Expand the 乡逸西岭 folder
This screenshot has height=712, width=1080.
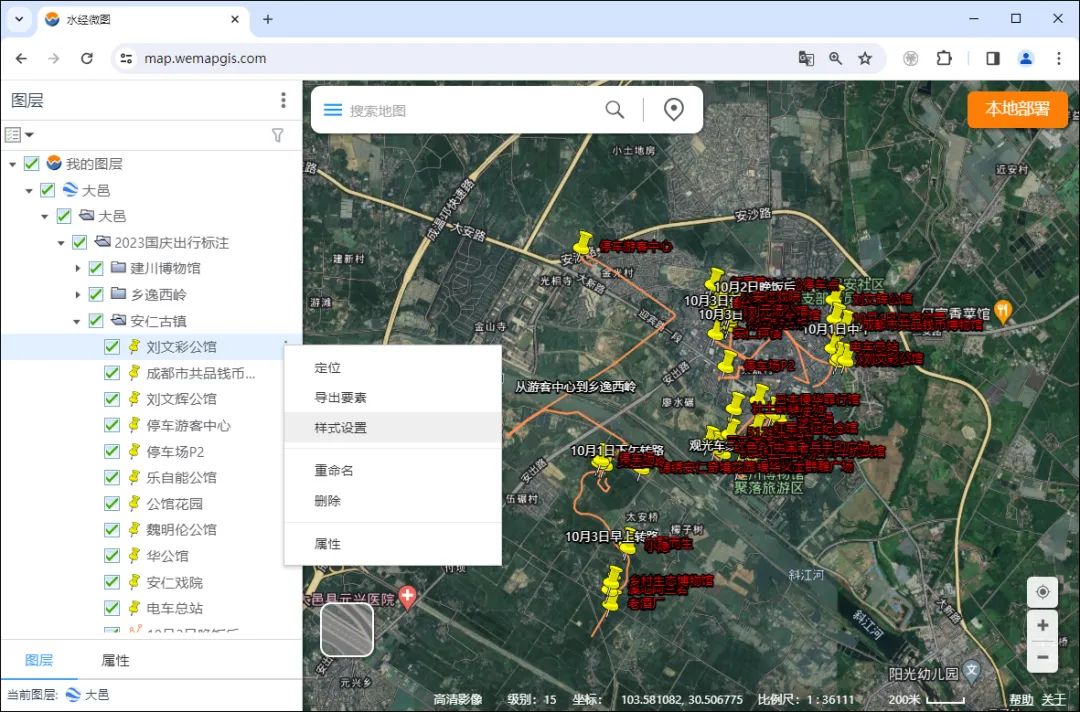tap(78, 294)
